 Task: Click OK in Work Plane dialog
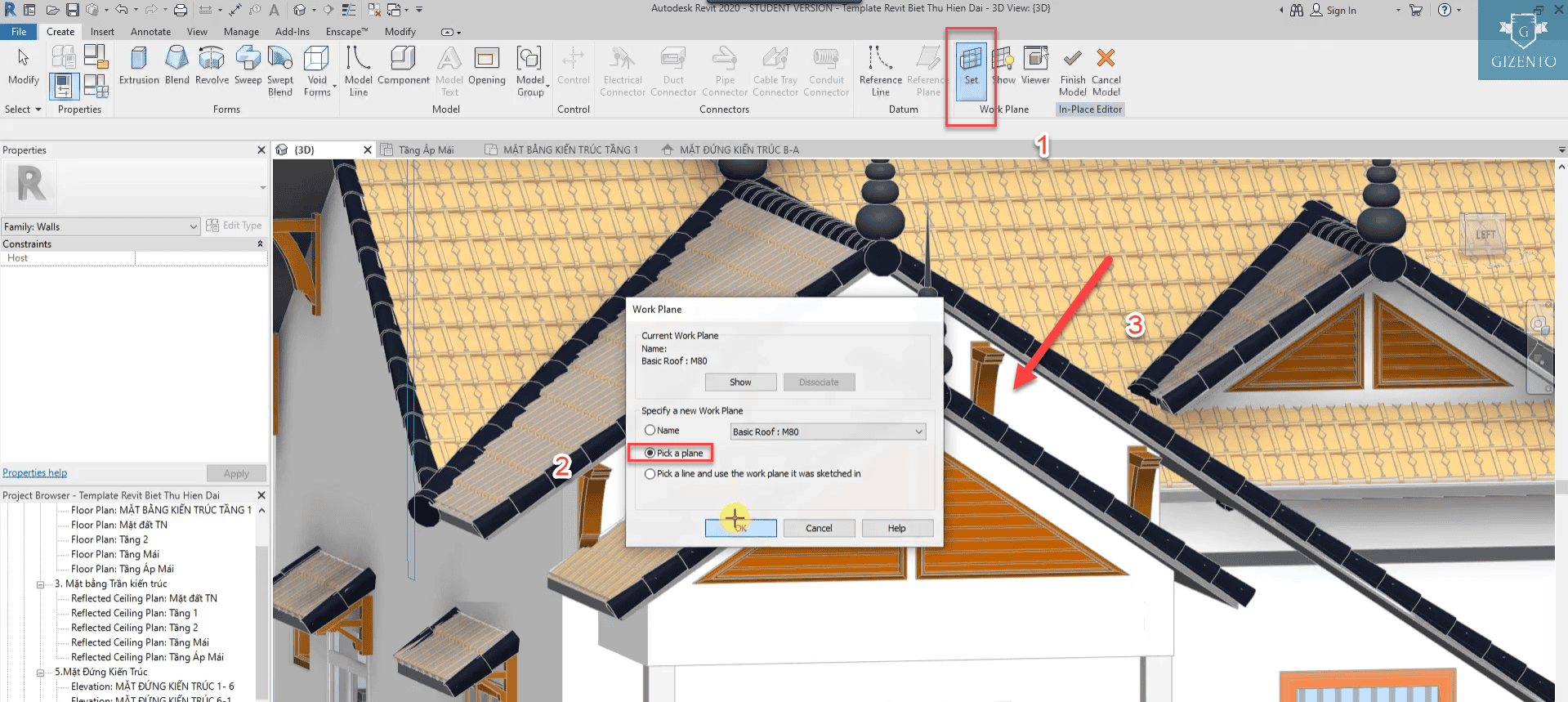(x=740, y=528)
